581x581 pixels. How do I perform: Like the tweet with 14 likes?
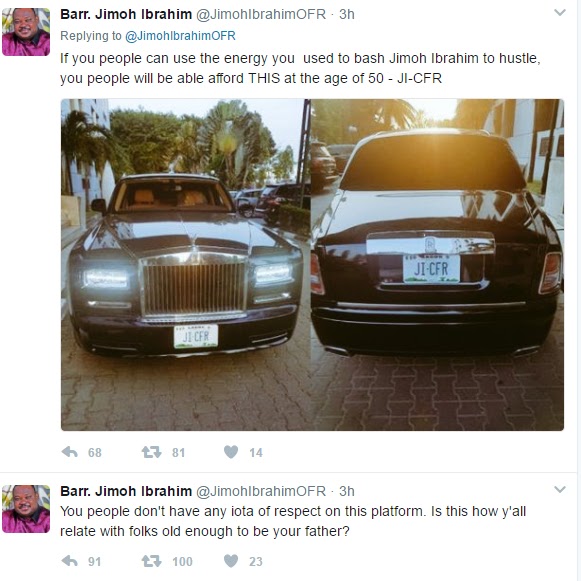(x=231, y=452)
